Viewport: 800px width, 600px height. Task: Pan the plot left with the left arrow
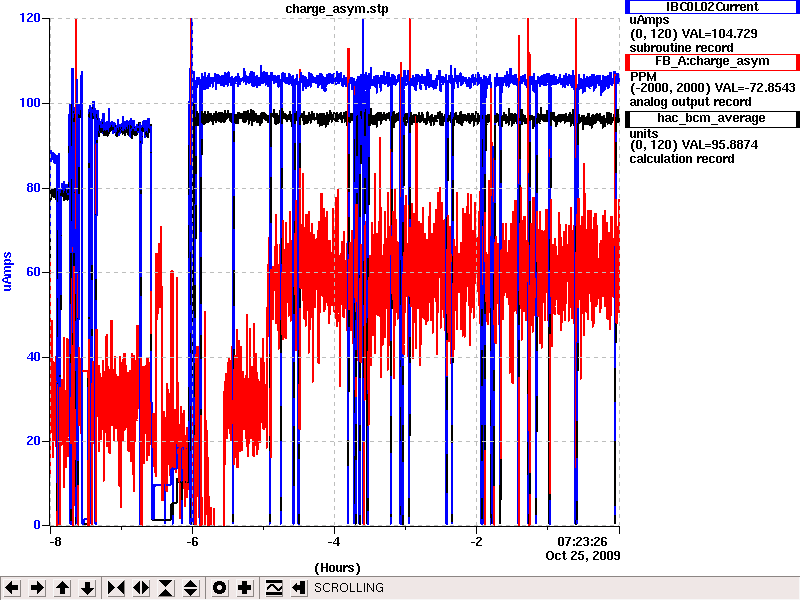[x=12, y=588]
